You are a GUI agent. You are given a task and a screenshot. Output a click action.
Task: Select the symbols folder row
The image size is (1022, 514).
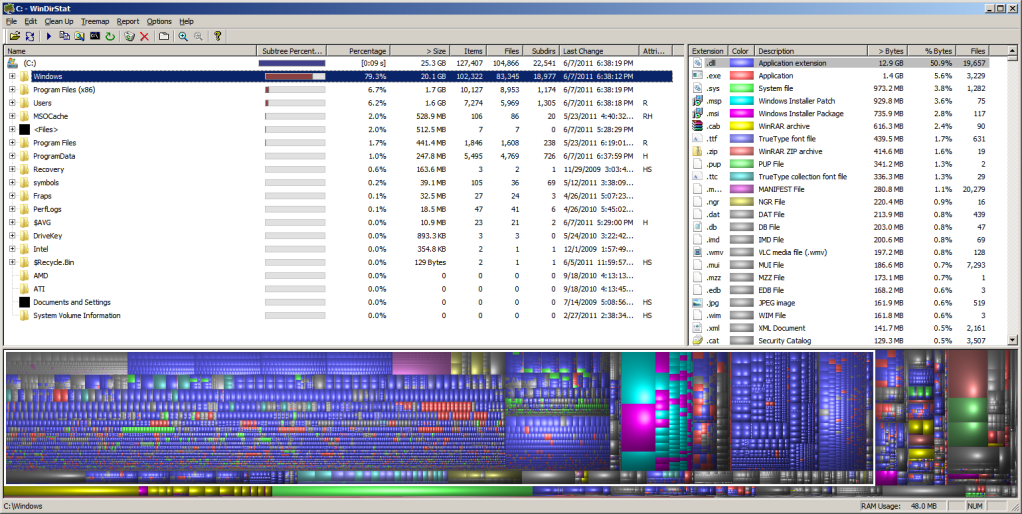338,183
